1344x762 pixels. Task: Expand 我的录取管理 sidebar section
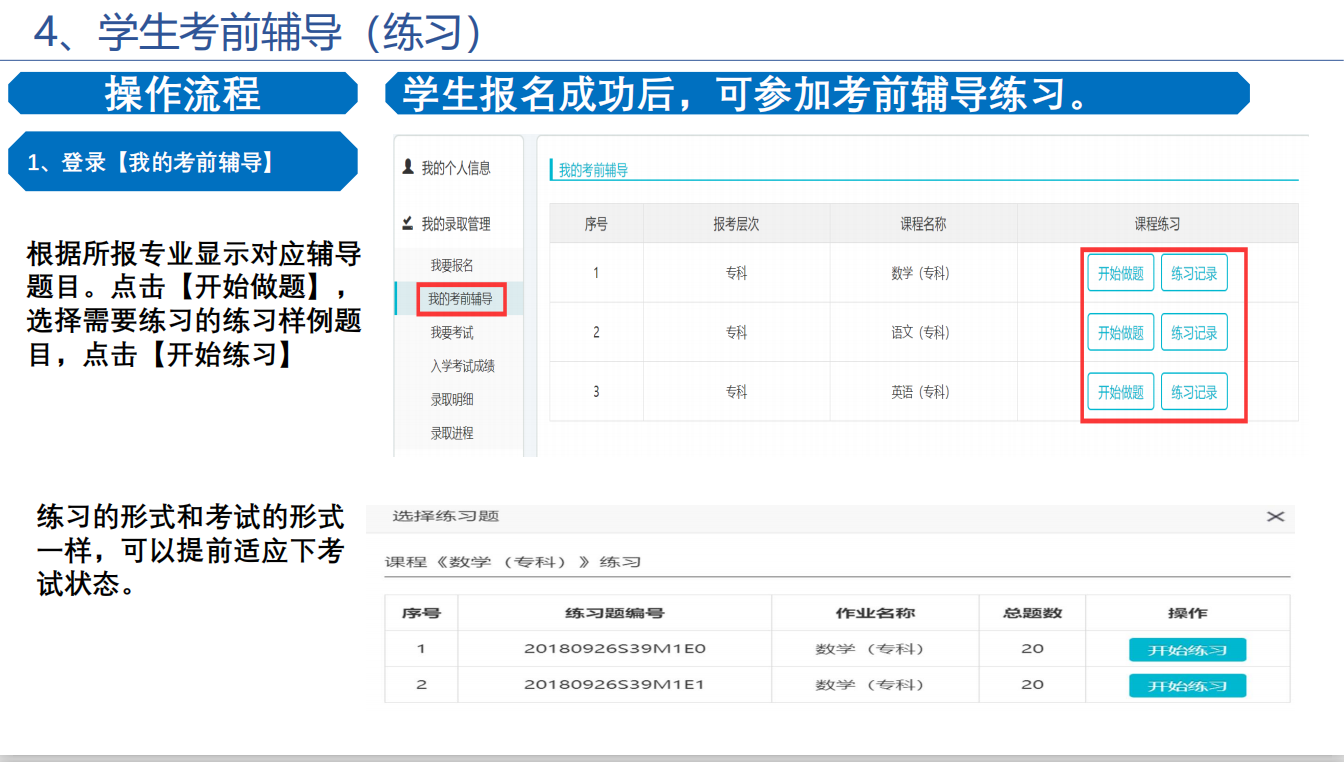click(x=456, y=224)
